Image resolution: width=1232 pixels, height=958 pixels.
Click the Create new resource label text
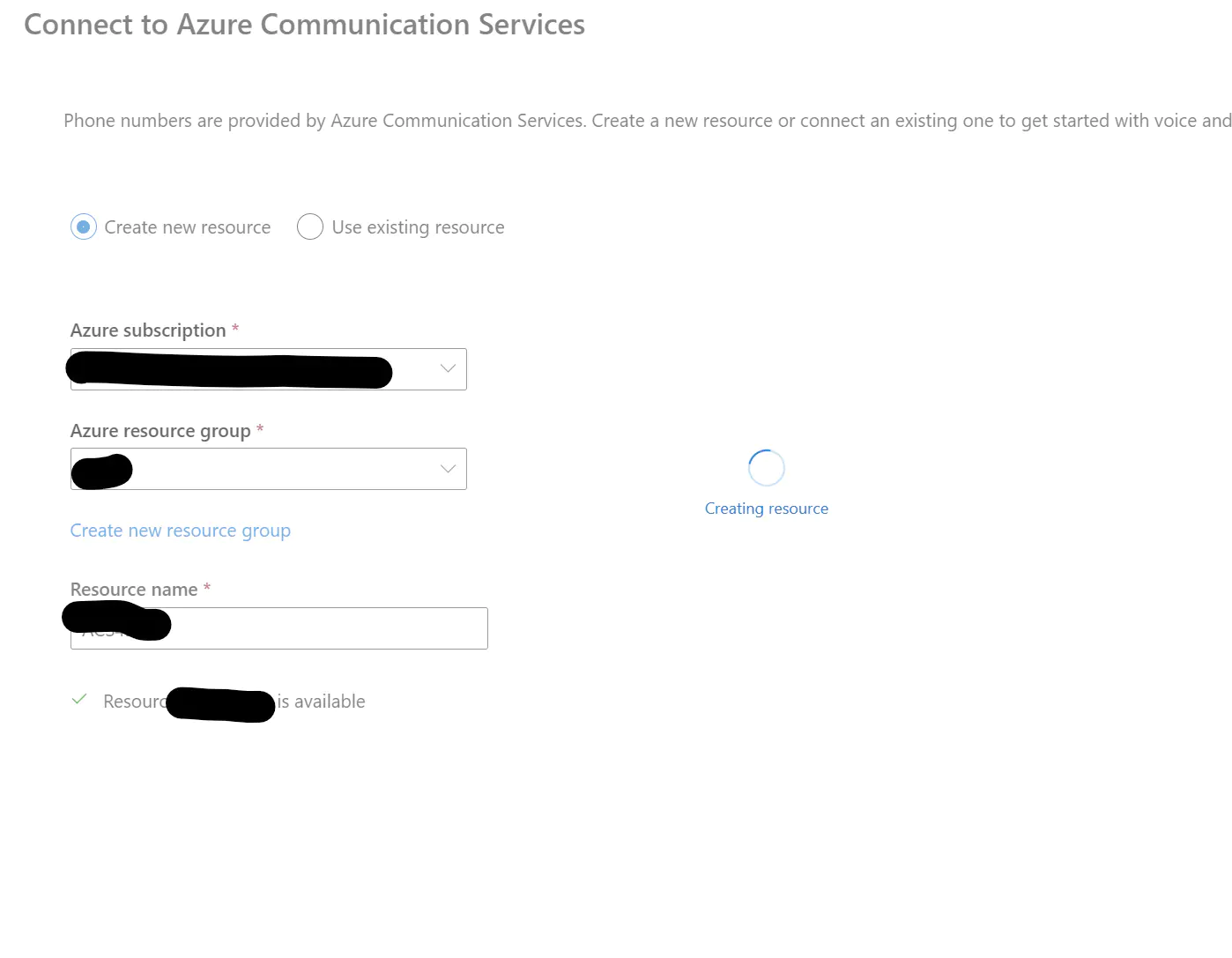[x=188, y=227]
